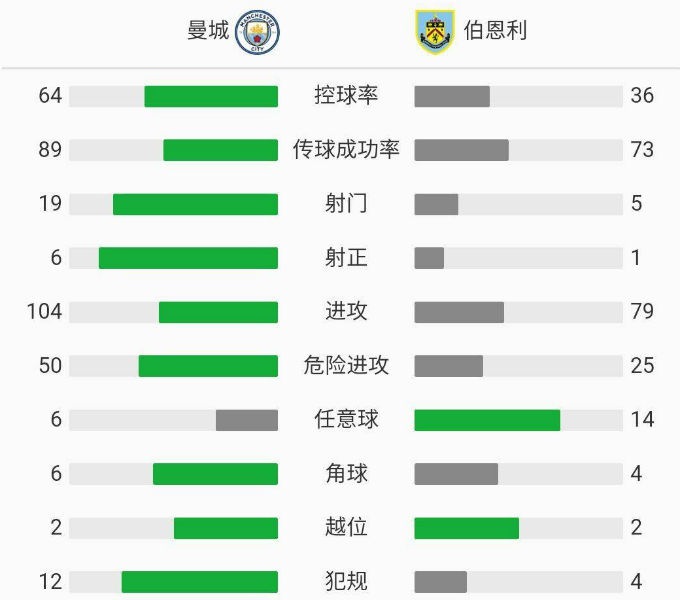
Task: Click the Burnley club crest
Action: point(434,31)
